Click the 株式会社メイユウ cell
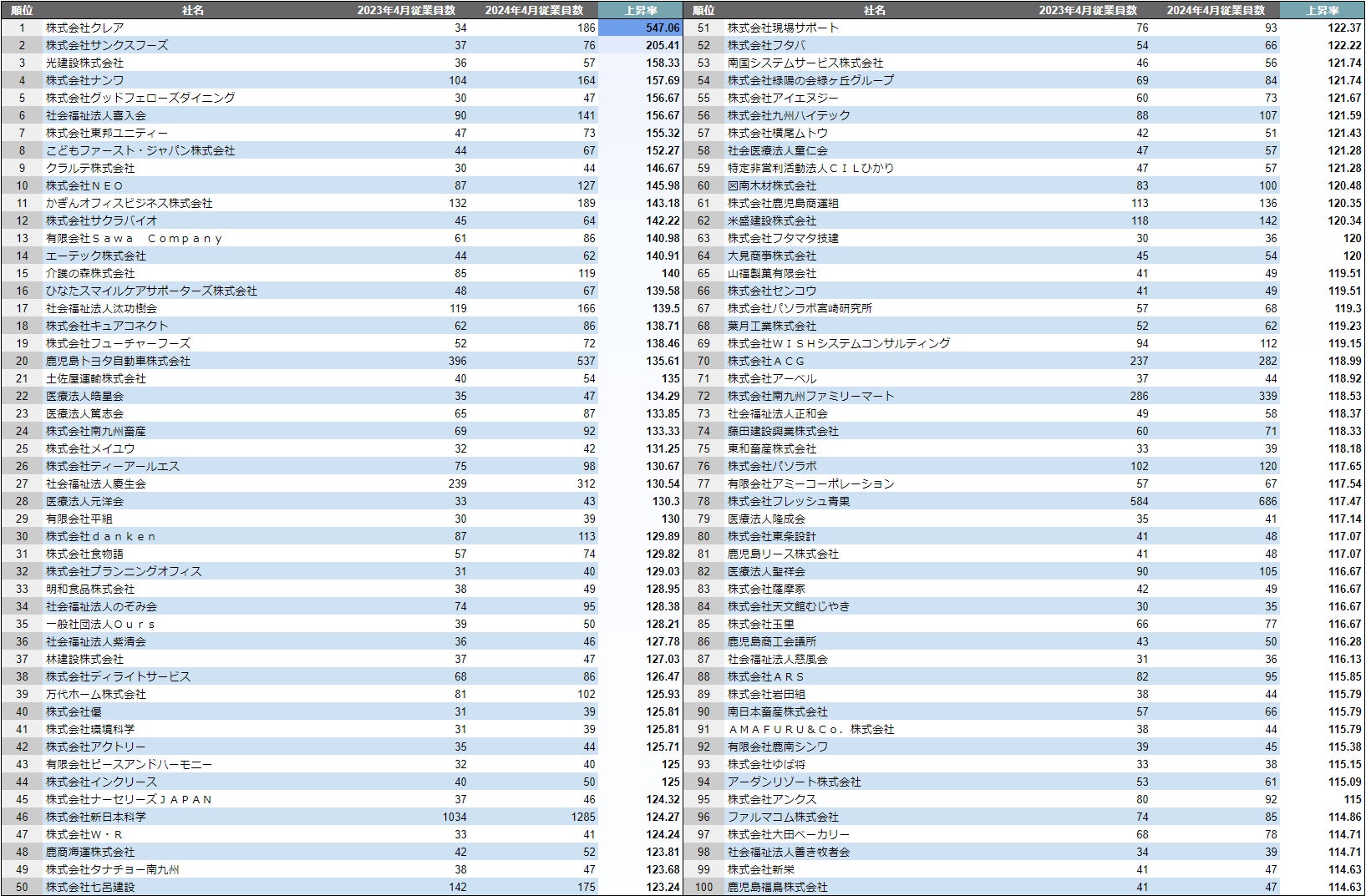 pos(90,448)
